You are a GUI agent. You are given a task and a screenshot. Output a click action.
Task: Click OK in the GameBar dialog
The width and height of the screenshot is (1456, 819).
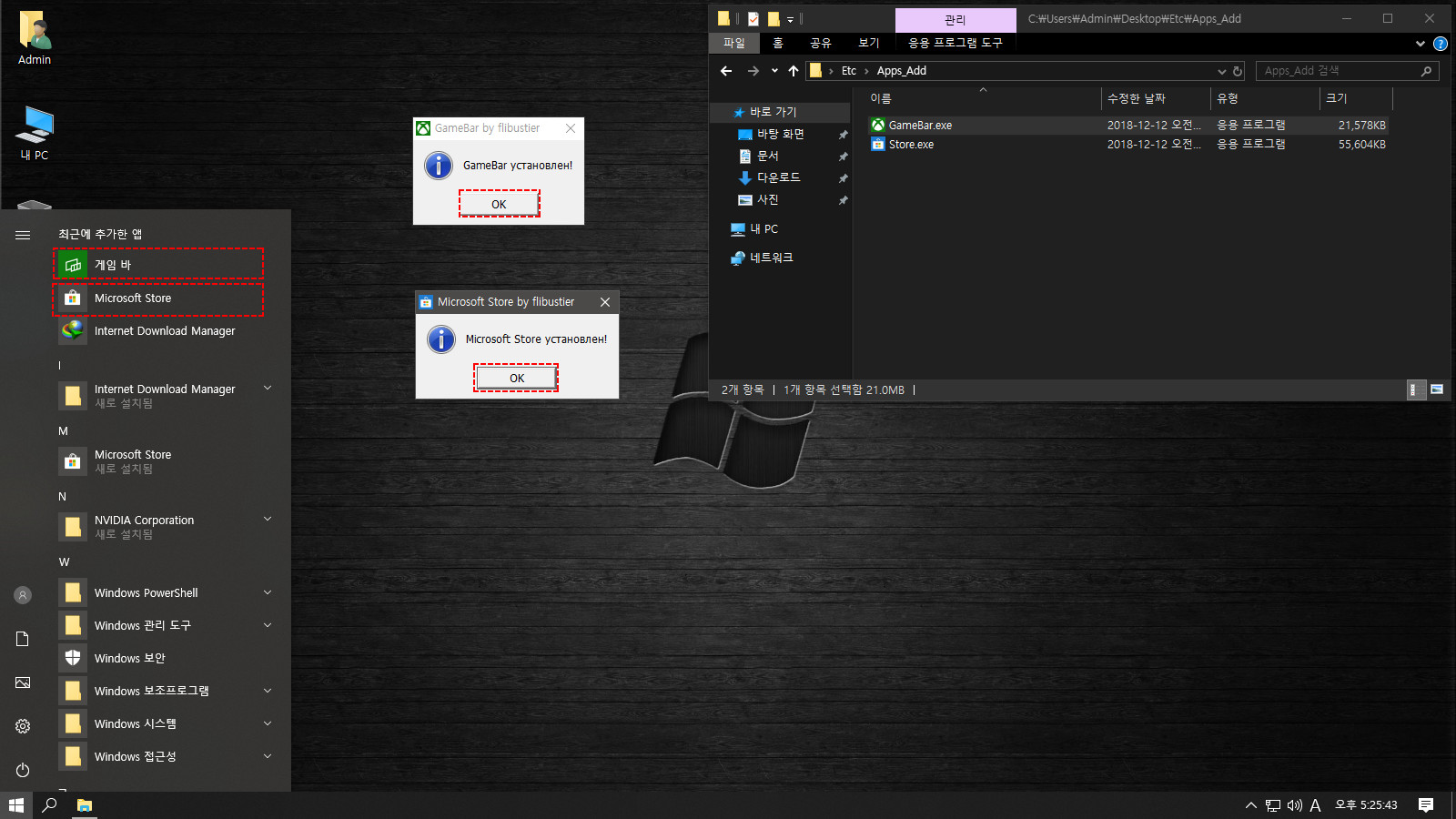pos(499,204)
